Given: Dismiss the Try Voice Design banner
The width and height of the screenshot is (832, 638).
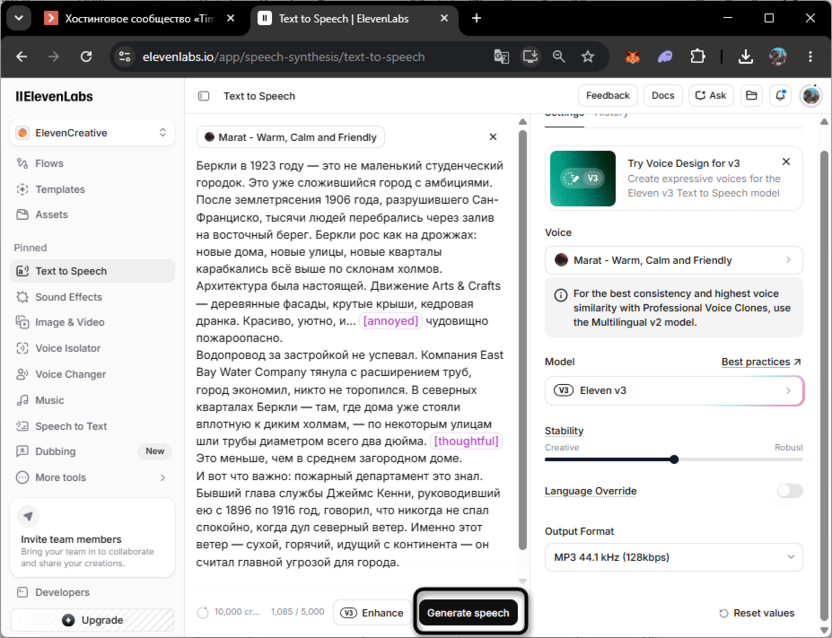Looking at the screenshot, I should click(786, 161).
